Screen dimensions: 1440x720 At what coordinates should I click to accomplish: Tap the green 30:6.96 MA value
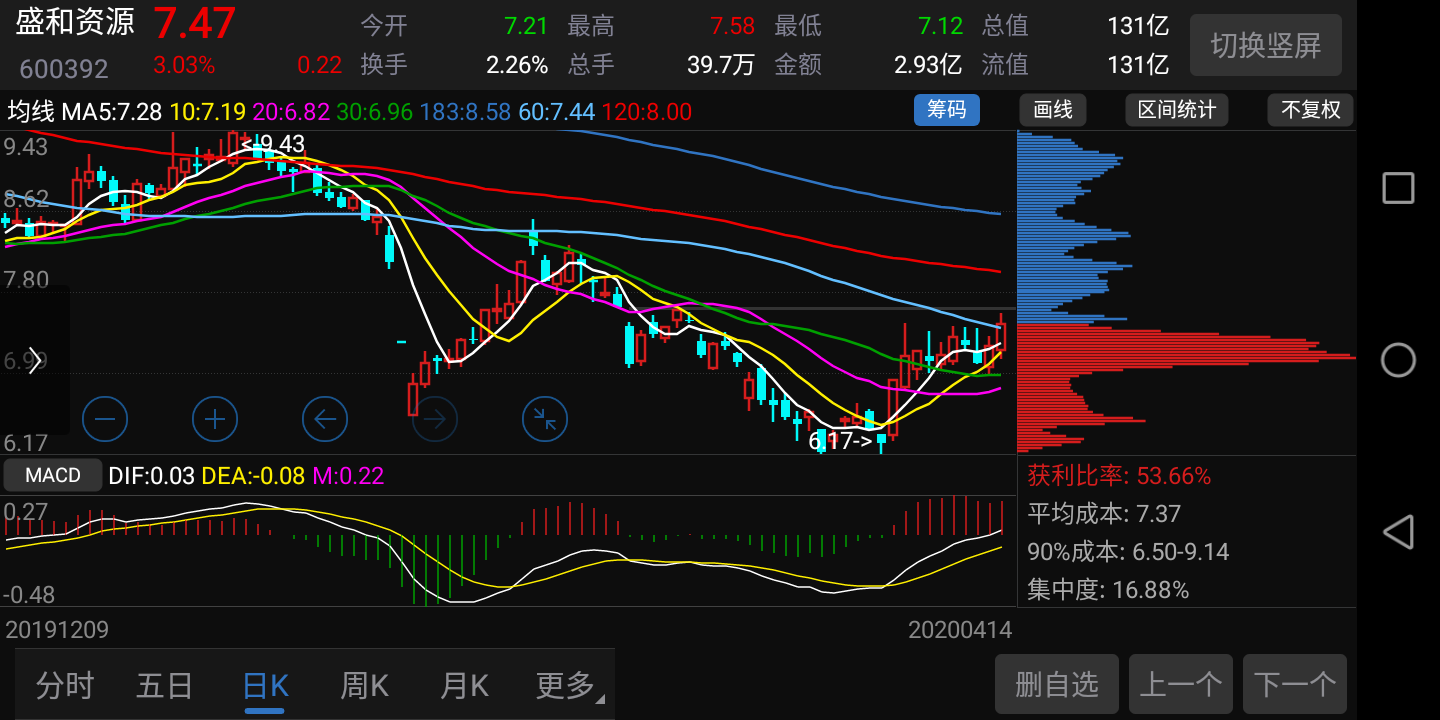(374, 111)
